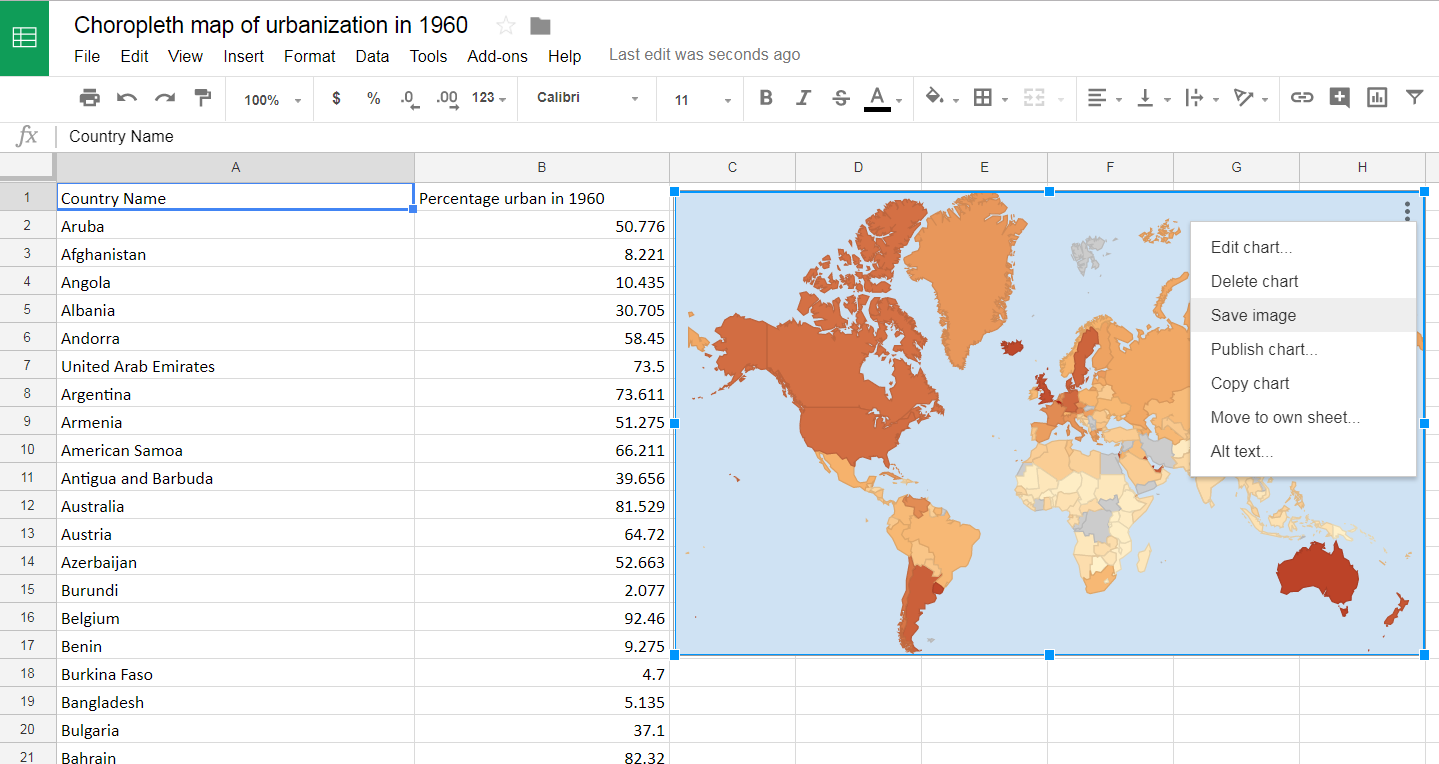Click the merge cells icon

pos(1034,98)
